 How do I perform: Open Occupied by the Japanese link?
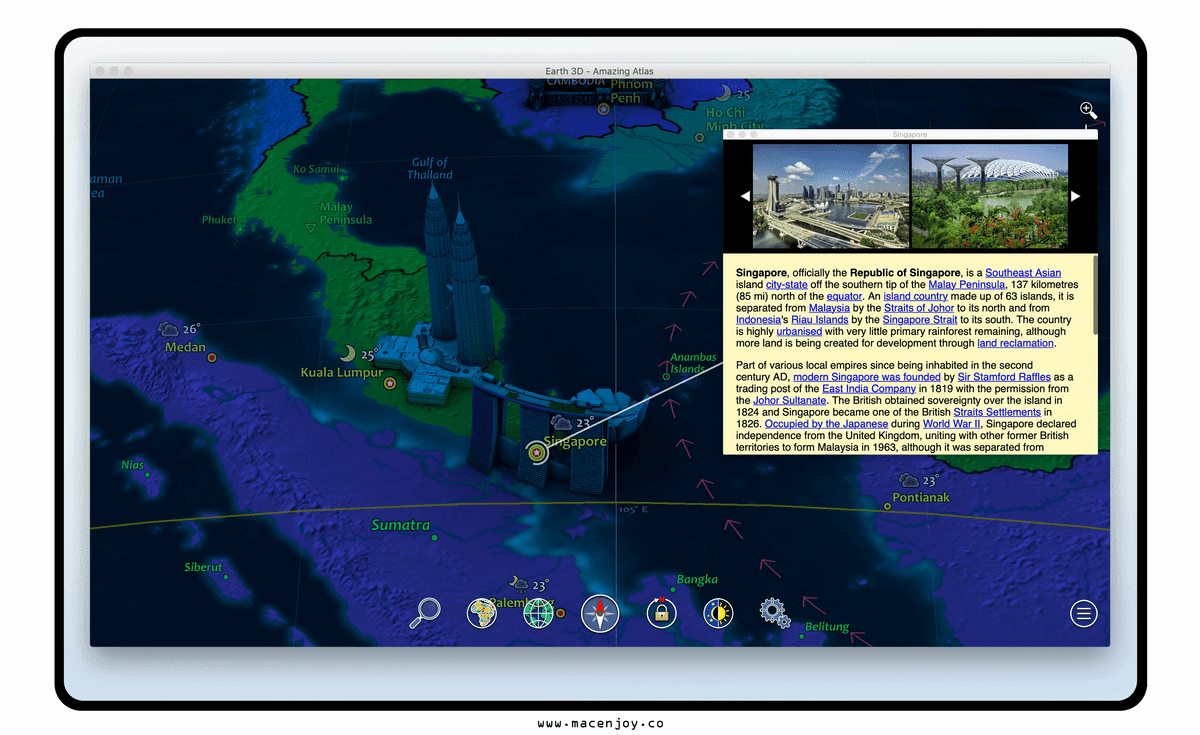point(826,424)
